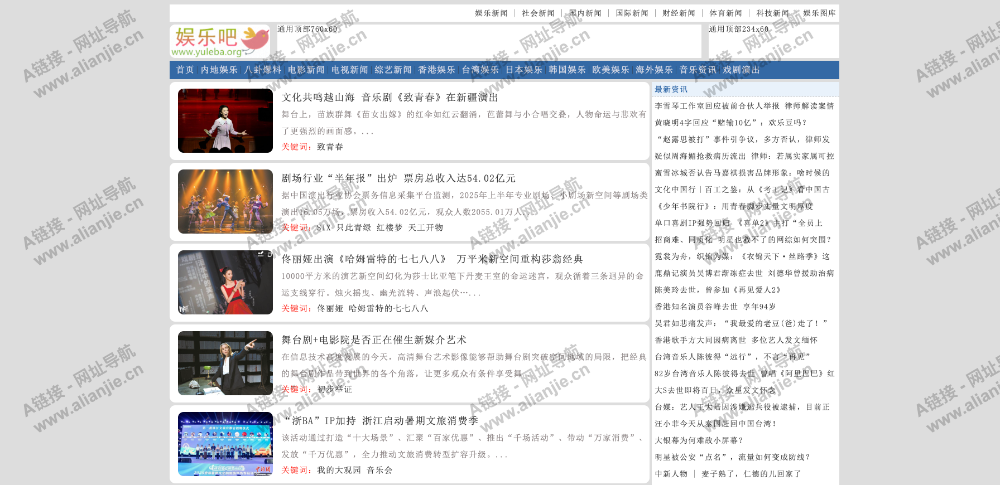Open 国内新闻 in the top link bar
The image size is (1000, 485).
(x=585, y=13)
